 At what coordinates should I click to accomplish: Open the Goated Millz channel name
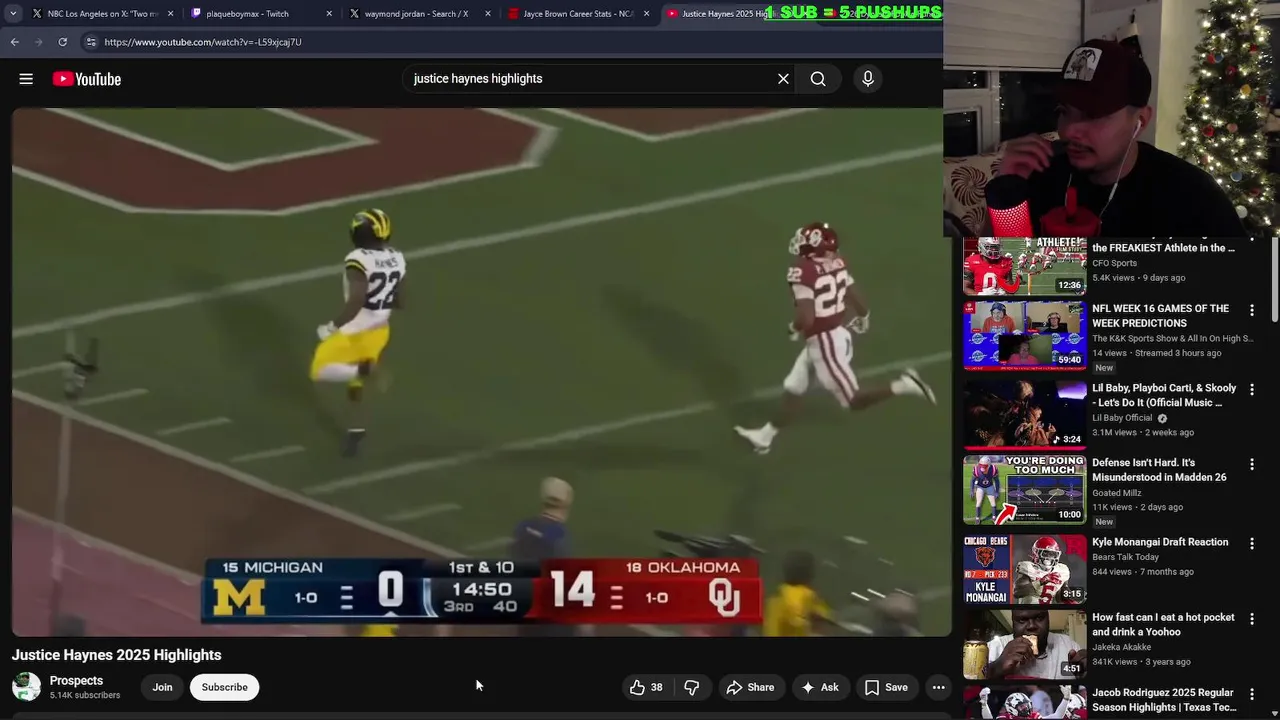[1117, 493]
